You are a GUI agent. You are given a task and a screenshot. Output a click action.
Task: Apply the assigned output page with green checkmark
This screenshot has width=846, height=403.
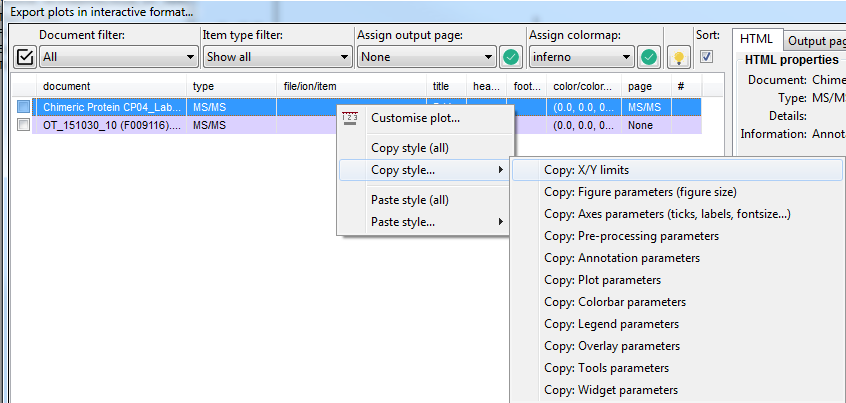511,57
